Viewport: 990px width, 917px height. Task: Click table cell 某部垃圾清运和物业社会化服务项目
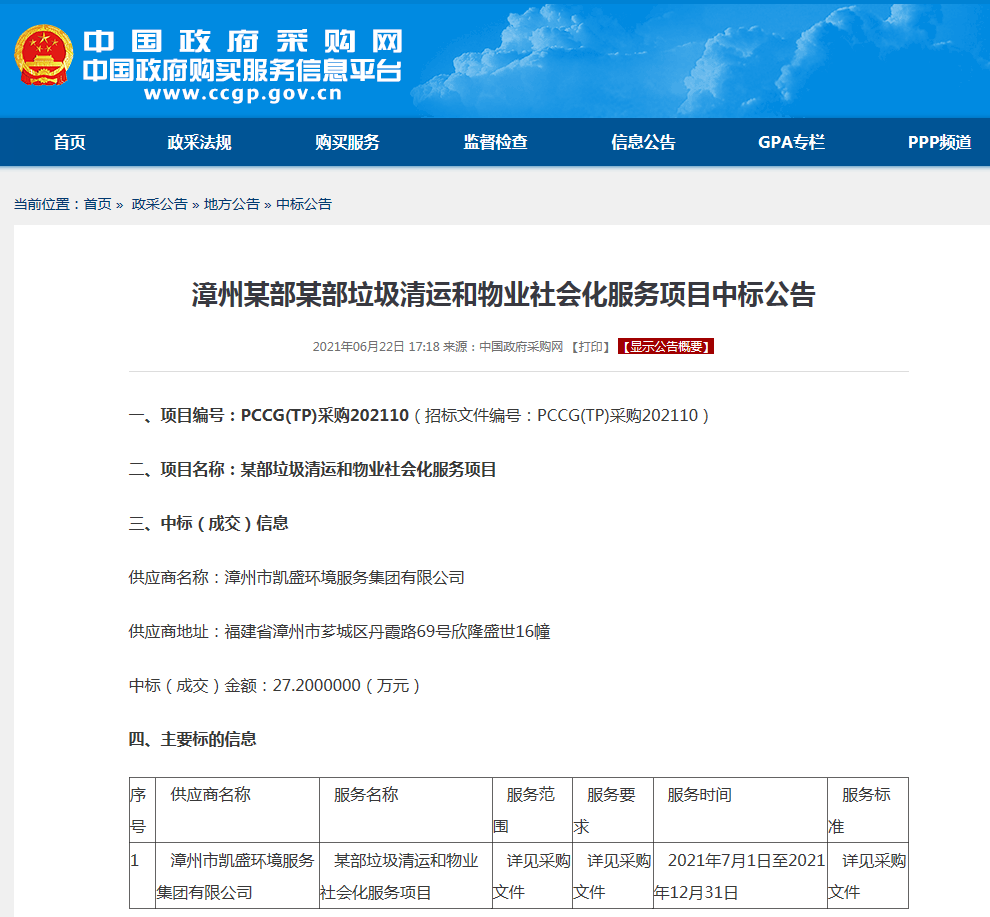coord(405,876)
